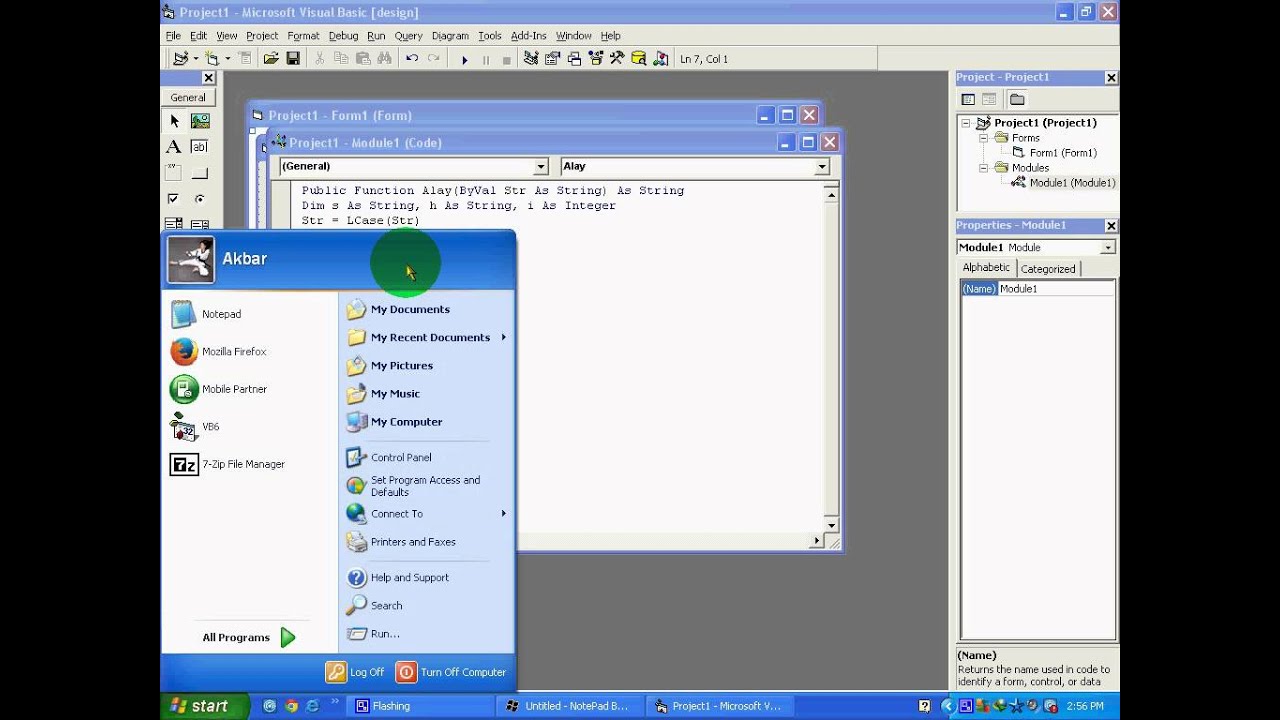Open Properties Window toolbar icon
This screenshot has width=1280, height=720.
[553, 59]
